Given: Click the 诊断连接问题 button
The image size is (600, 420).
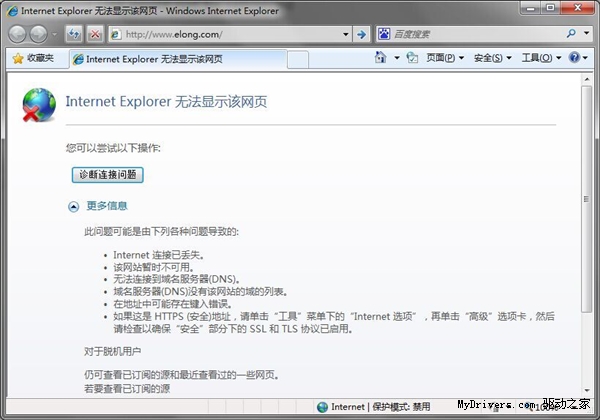Looking at the screenshot, I should 108,175.
